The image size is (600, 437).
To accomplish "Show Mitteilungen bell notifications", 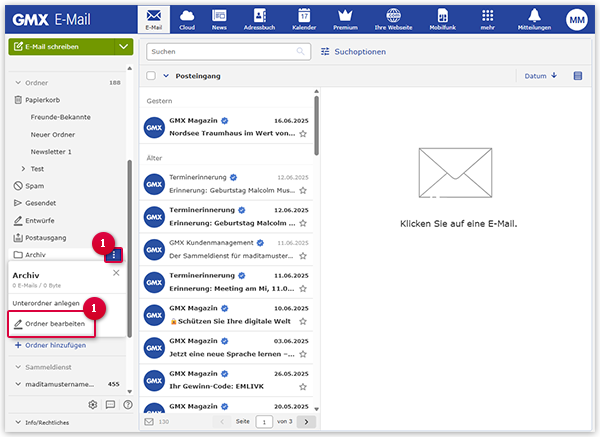I will point(534,20).
